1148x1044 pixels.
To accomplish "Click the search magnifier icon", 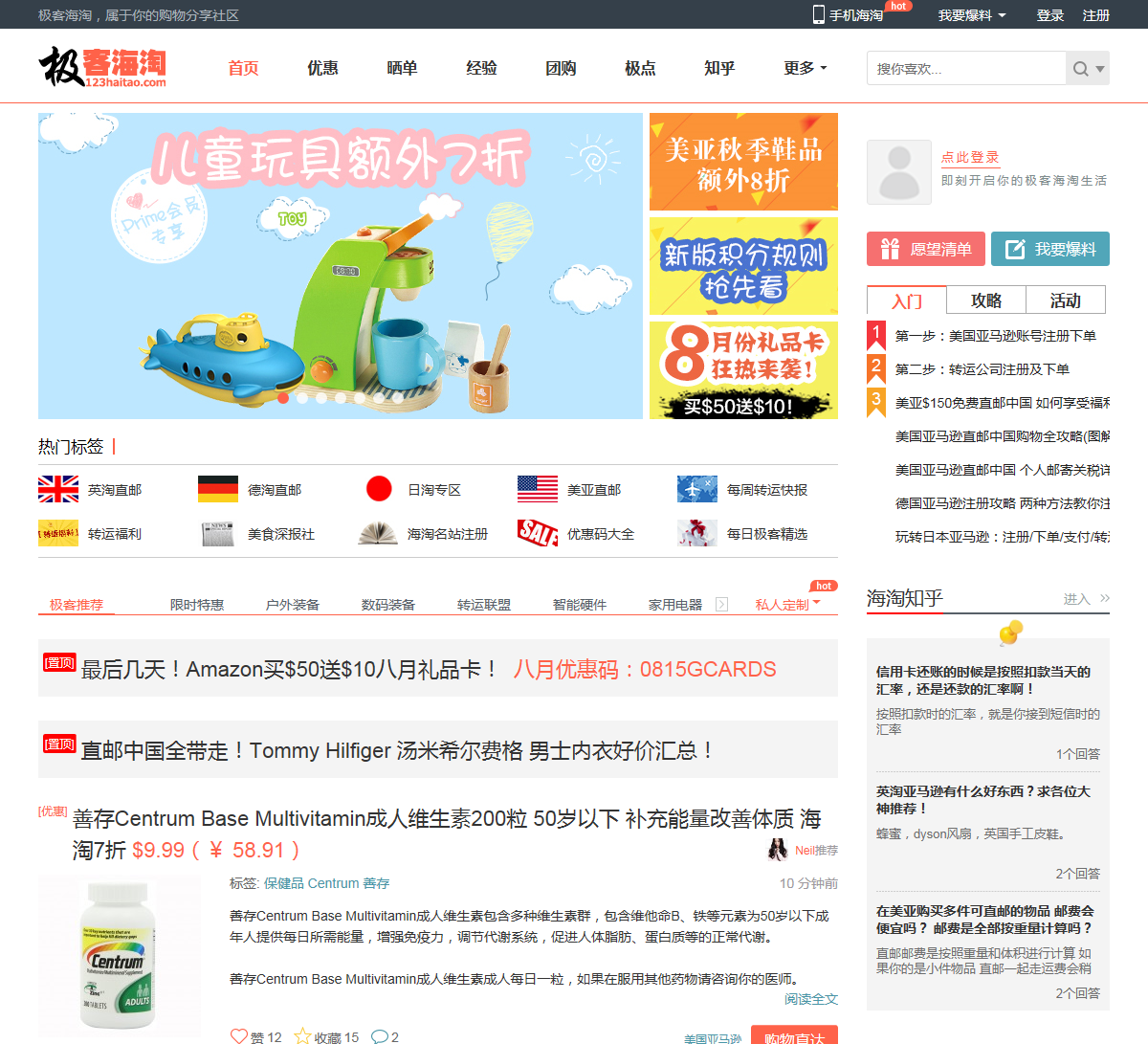I will pos(1080,69).
